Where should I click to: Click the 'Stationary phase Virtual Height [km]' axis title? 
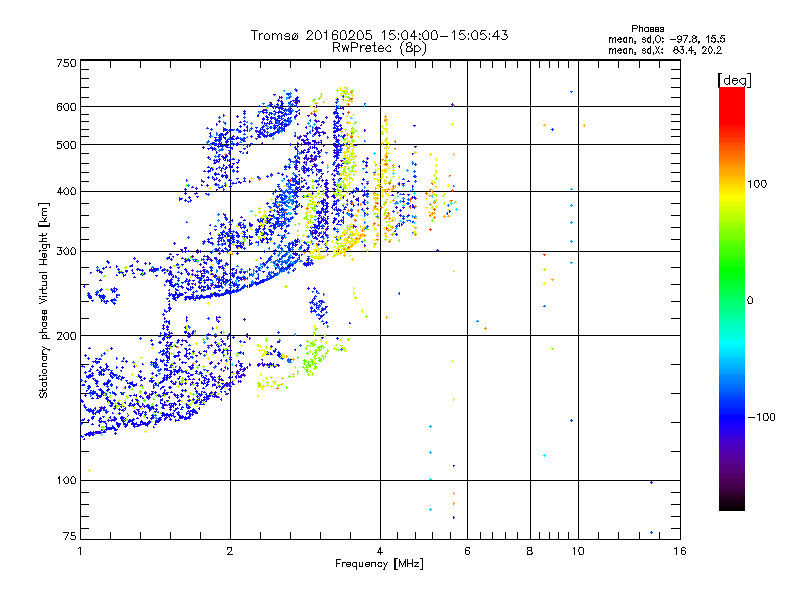pyautogui.click(x=44, y=301)
